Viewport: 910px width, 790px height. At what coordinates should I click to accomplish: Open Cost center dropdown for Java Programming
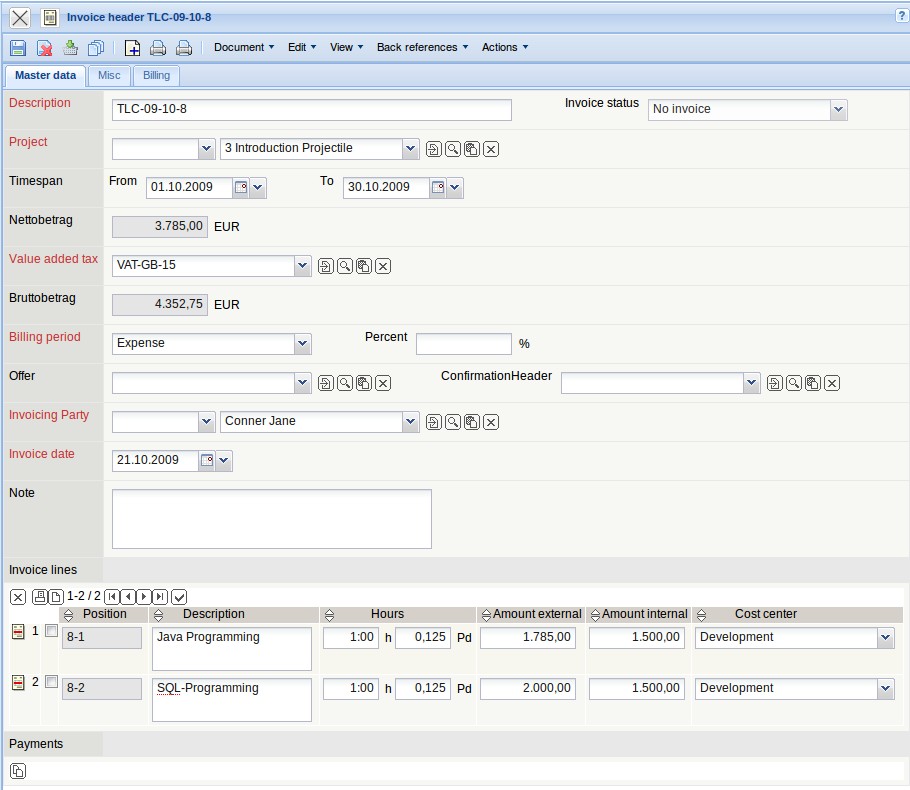[x=884, y=638]
